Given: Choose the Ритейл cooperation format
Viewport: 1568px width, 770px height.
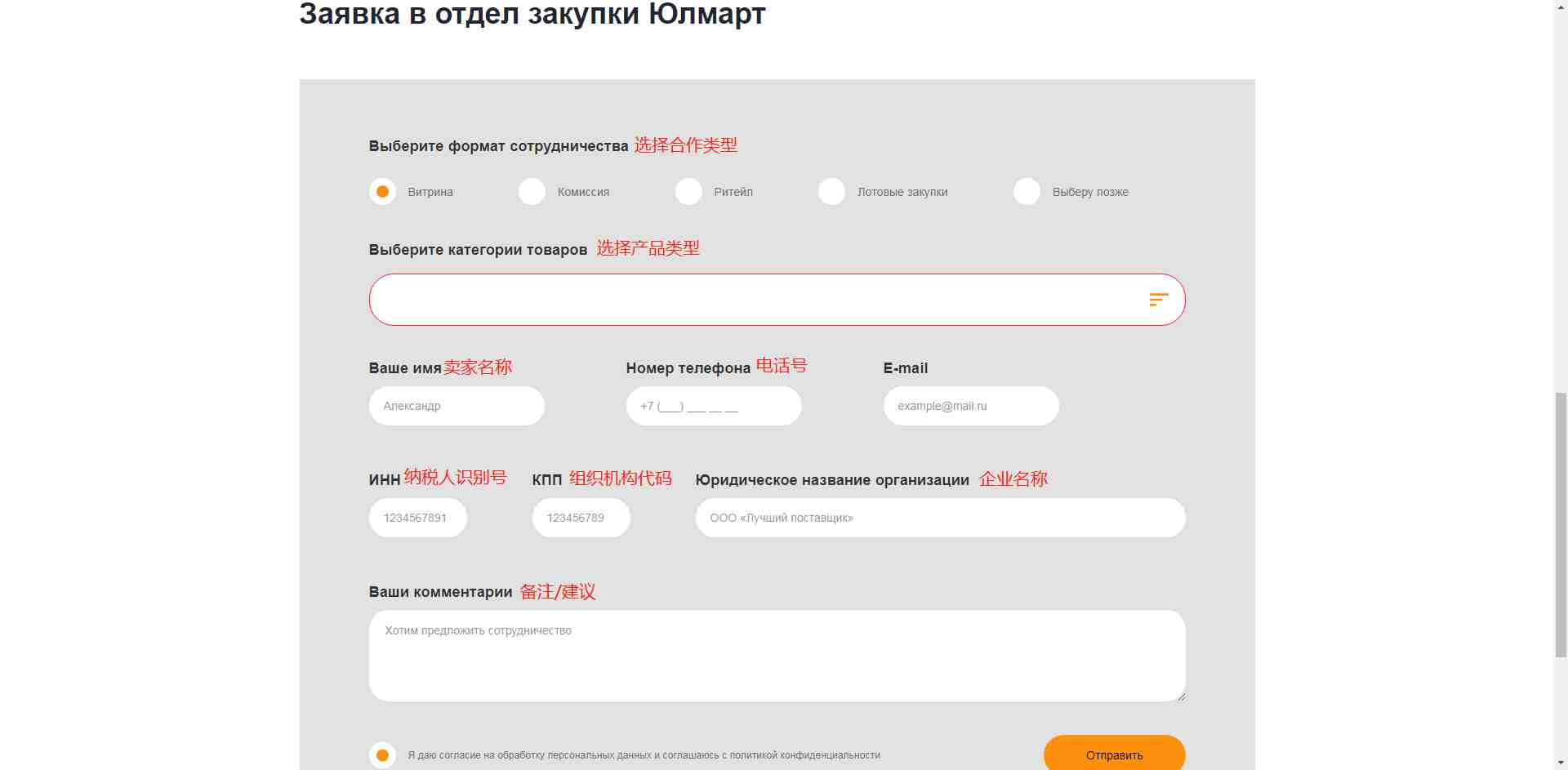Looking at the screenshot, I should (688, 192).
